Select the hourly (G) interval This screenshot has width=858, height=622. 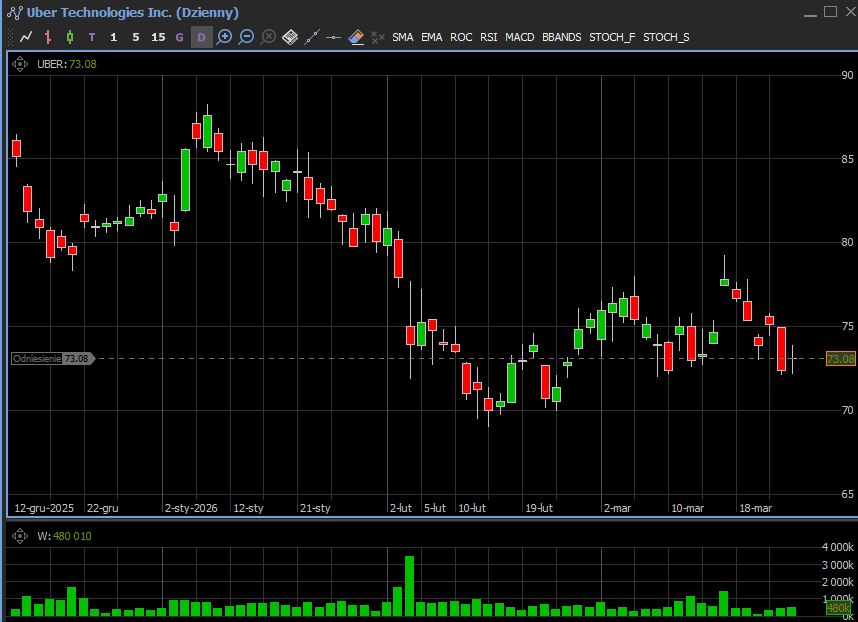click(x=180, y=37)
